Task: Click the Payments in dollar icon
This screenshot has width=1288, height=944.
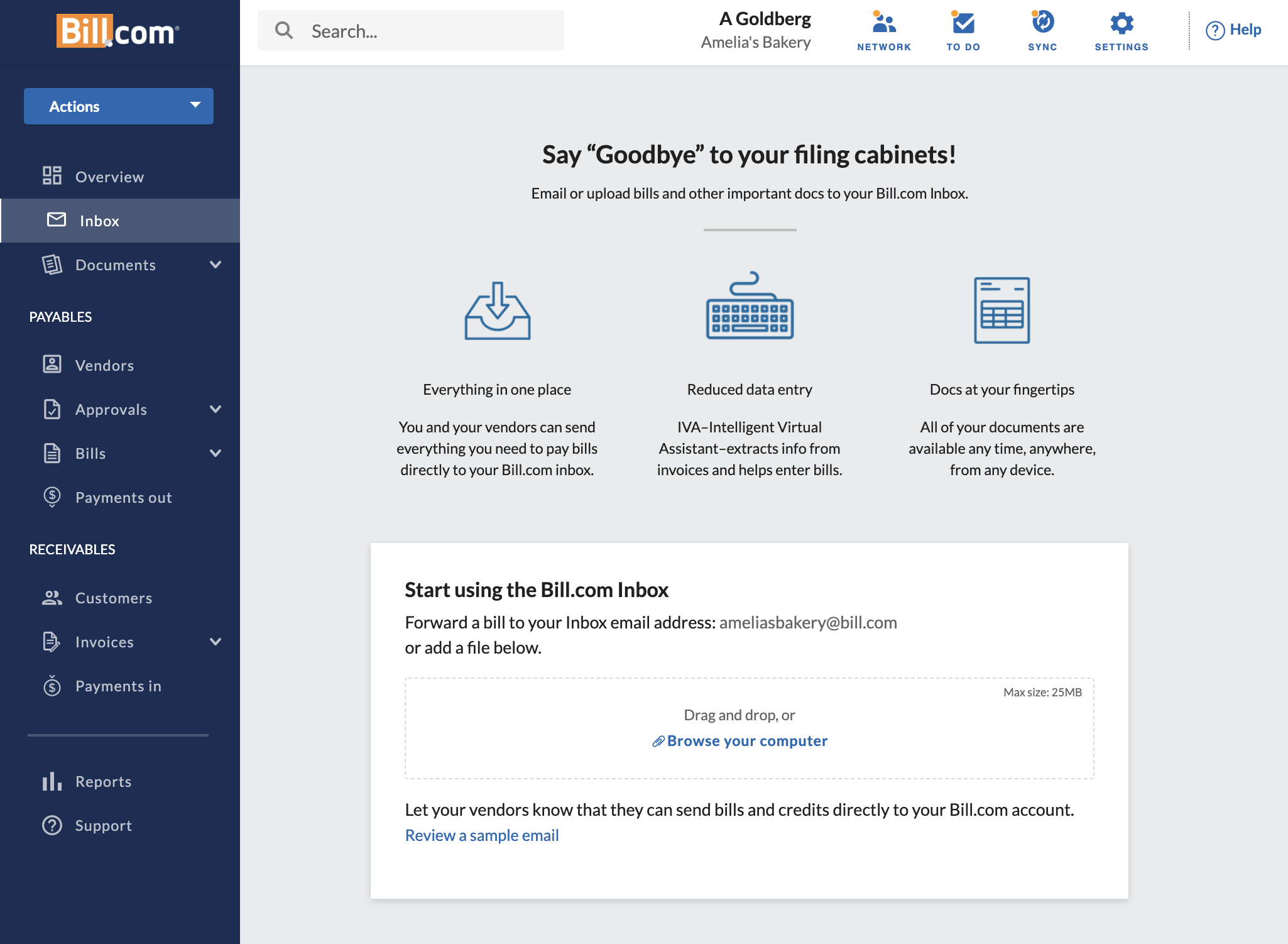Action: pyautogui.click(x=52, y=686)
